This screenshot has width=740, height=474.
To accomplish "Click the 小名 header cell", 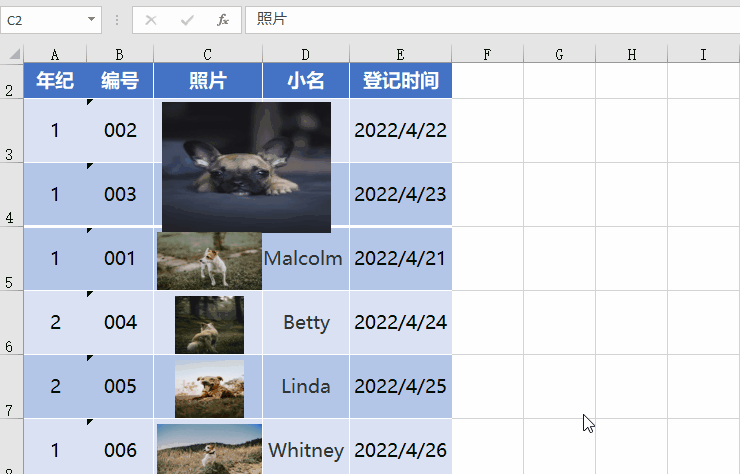I will (306, 81).
